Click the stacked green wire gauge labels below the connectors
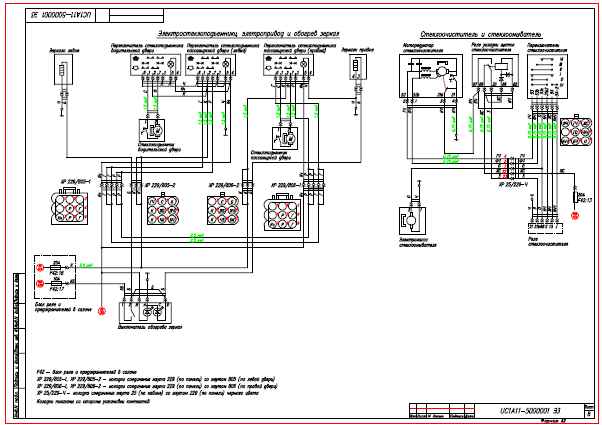This screenshot has width=602, height=425. pyautogui.click(x=197, y=238)
